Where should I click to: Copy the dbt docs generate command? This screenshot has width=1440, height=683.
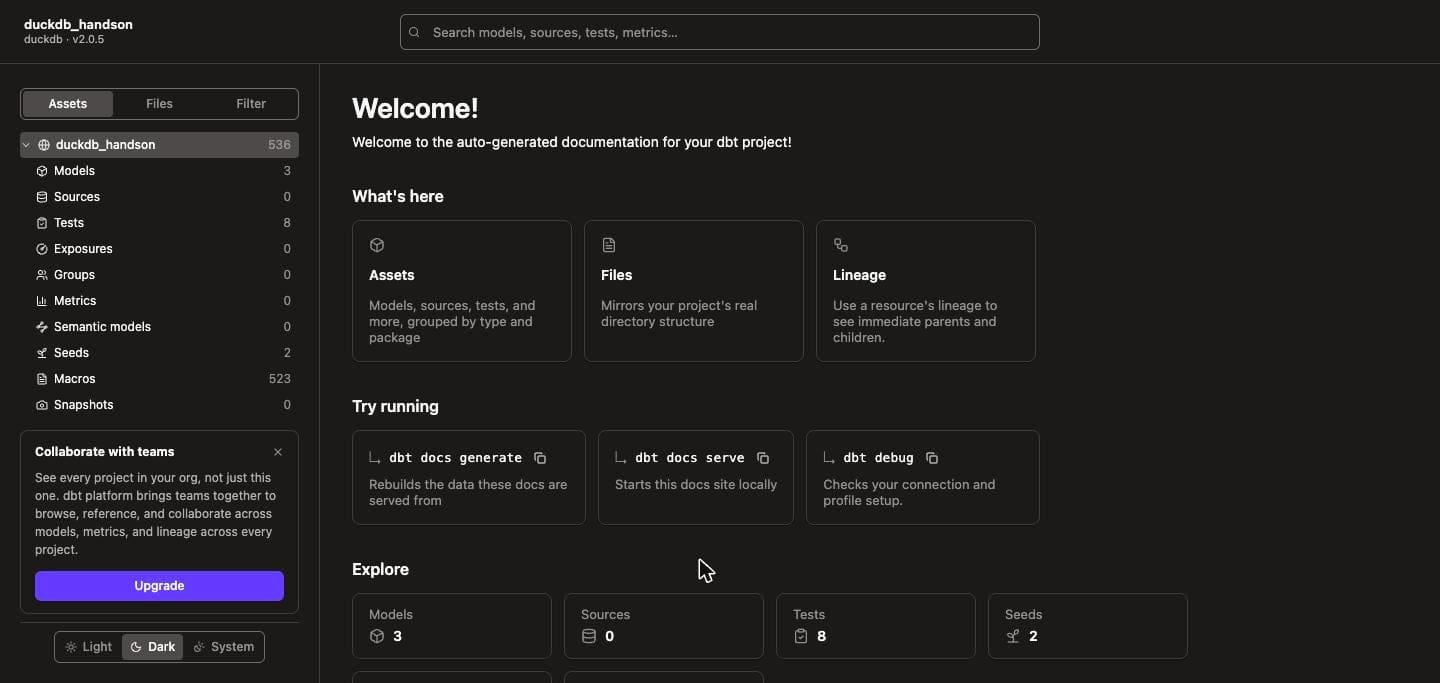tap(540, 458)
